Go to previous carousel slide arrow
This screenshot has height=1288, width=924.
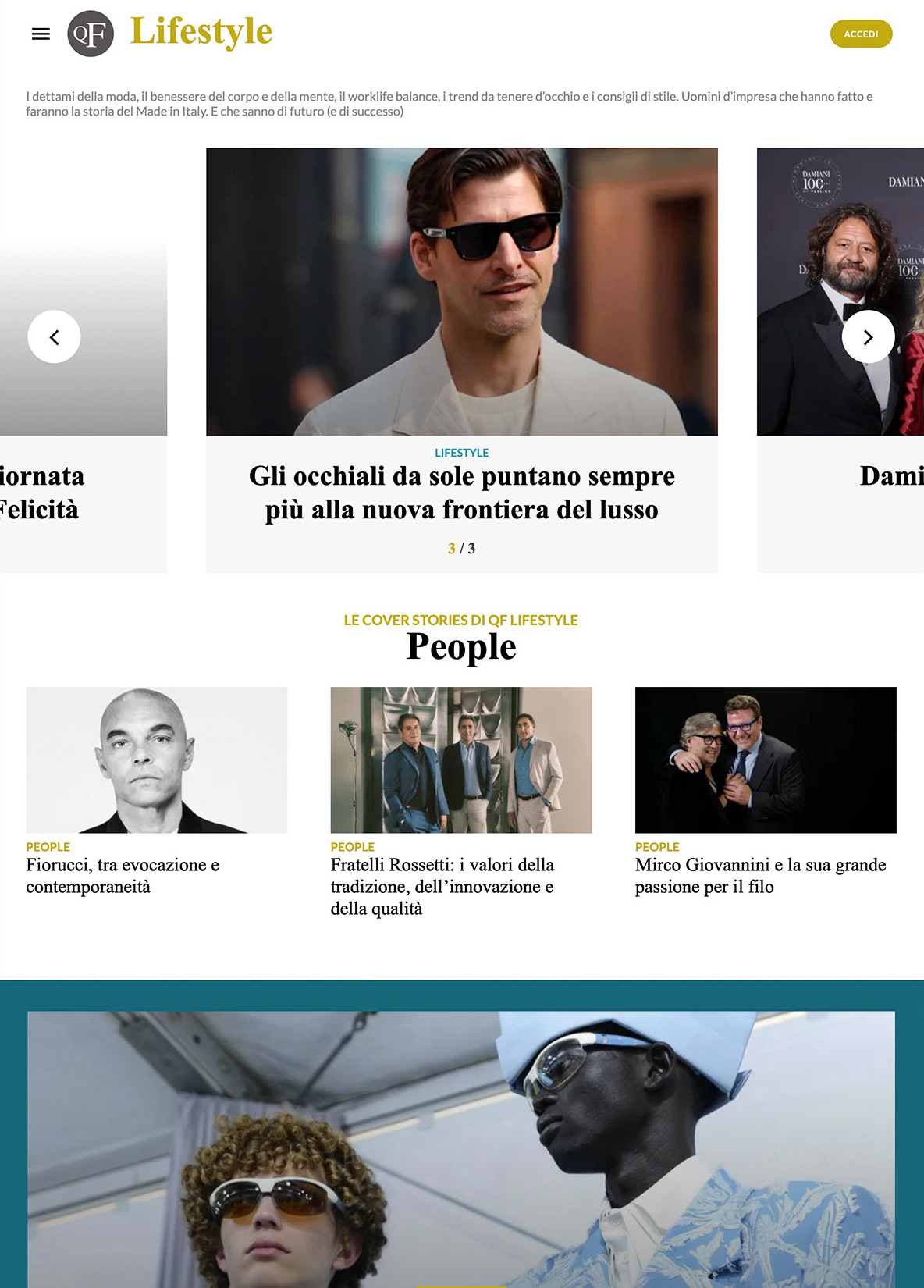tap(54, 336)
